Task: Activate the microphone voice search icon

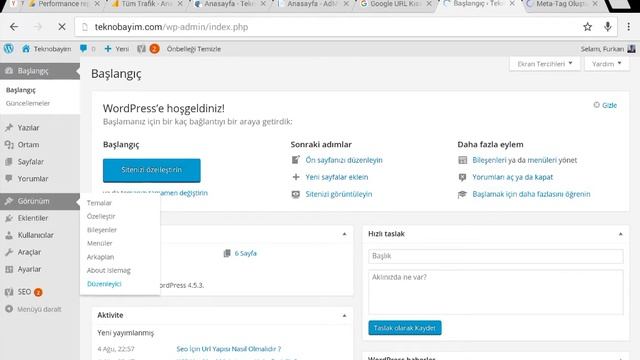Action: 608,27
